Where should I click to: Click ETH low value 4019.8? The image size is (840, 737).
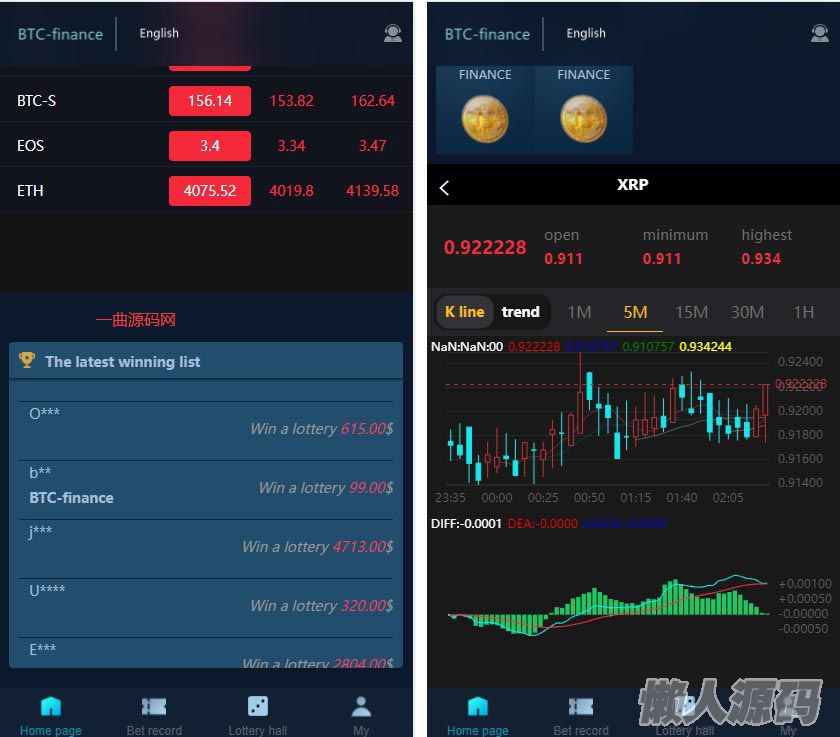[x=291, y=191]
